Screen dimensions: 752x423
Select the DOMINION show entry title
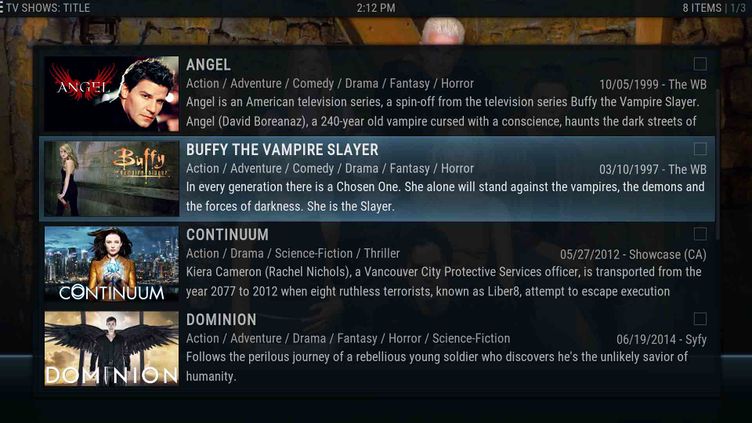coord(221,319)
